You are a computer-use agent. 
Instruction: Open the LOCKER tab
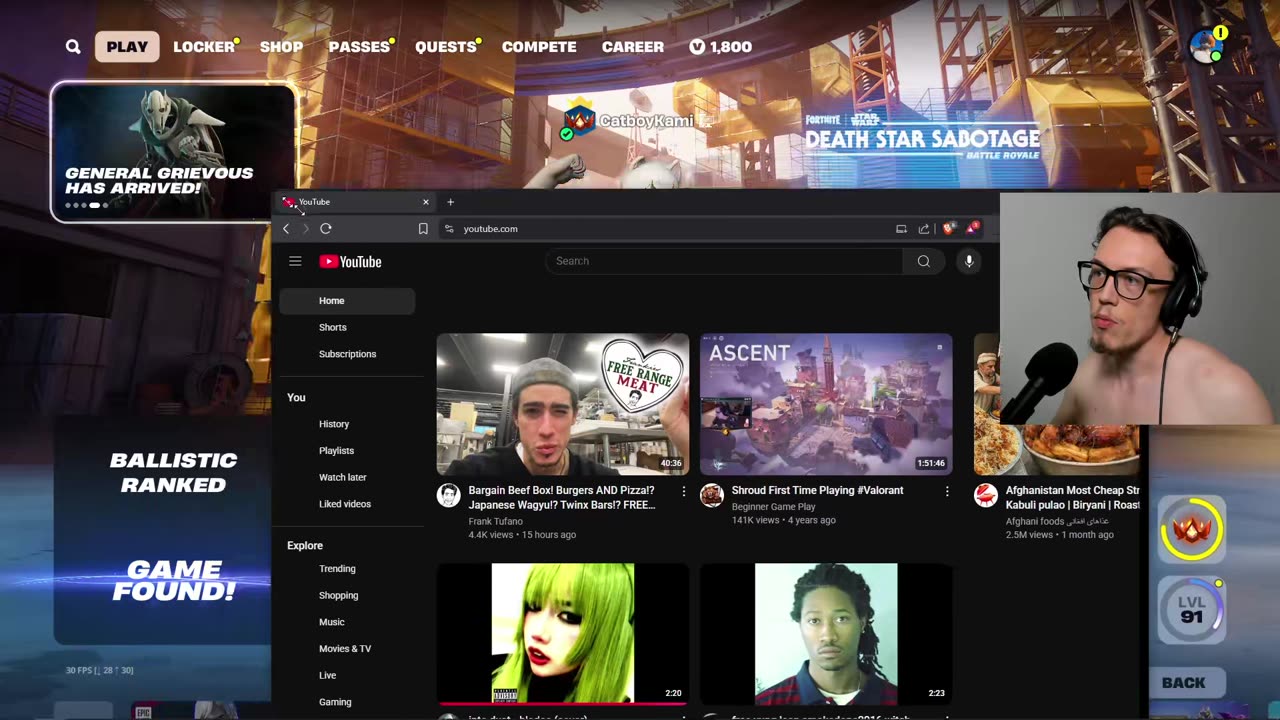(x=204, y=46)
